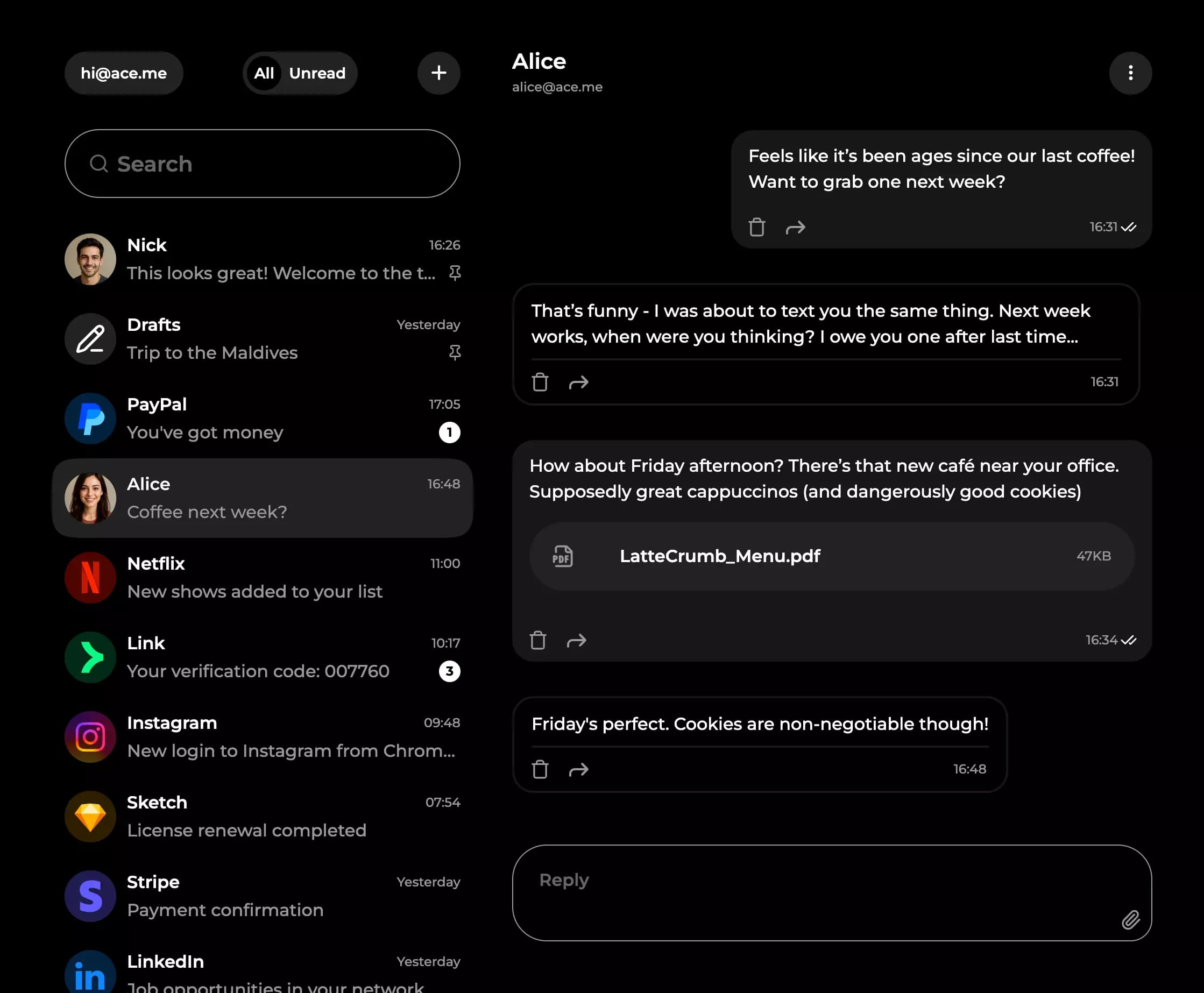Compose a new message with the plus button

click(438, 73)
